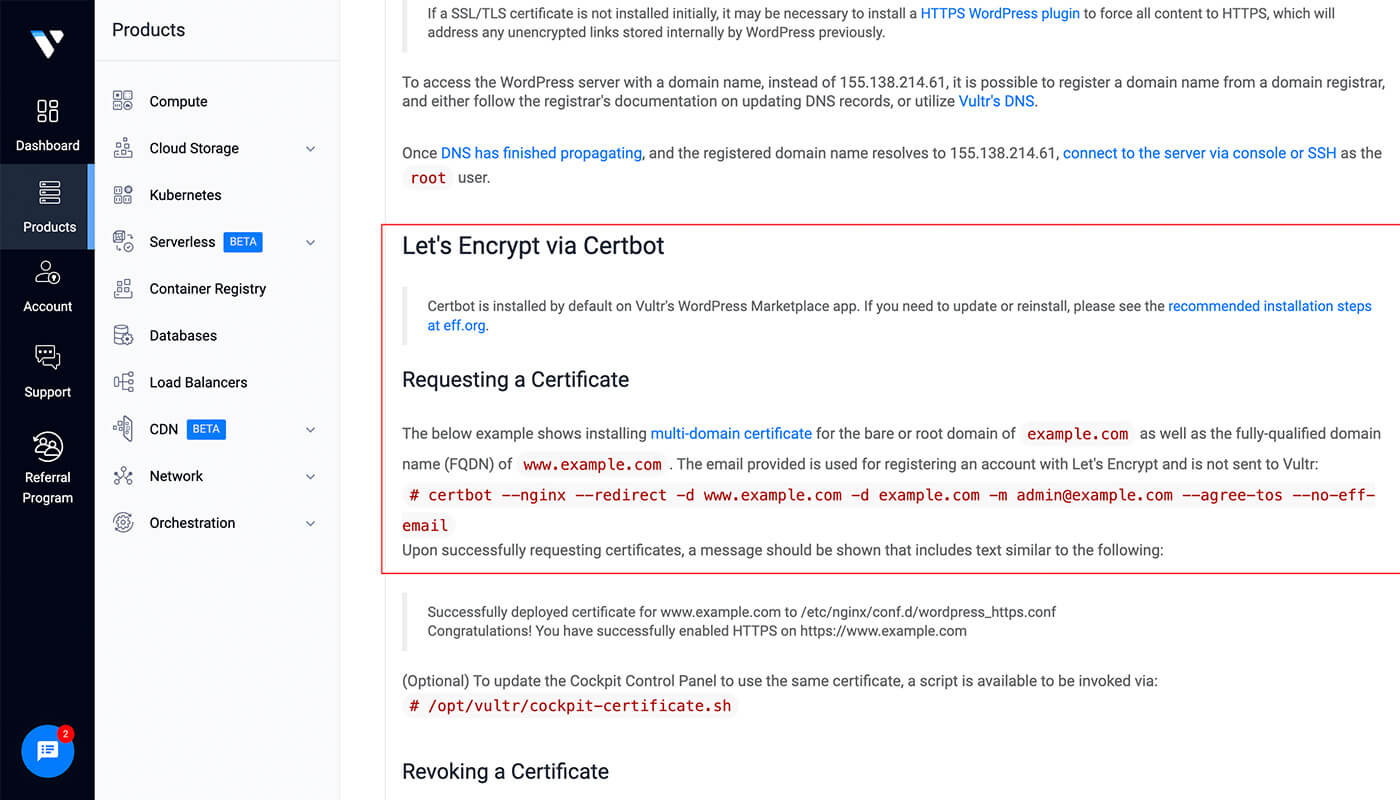Click the www.example.com inline code
Viewport: 1400px width, 800px height.
[592, 464]
